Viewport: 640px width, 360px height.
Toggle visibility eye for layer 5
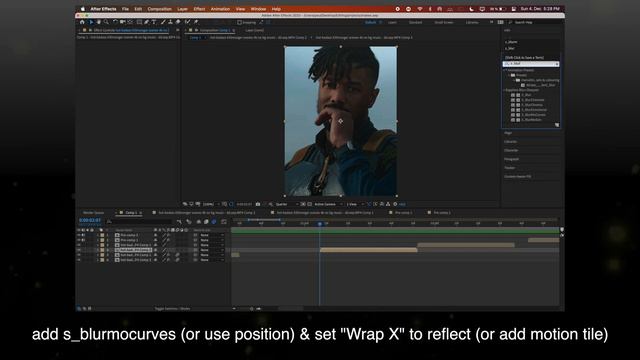tap(79, 255)
